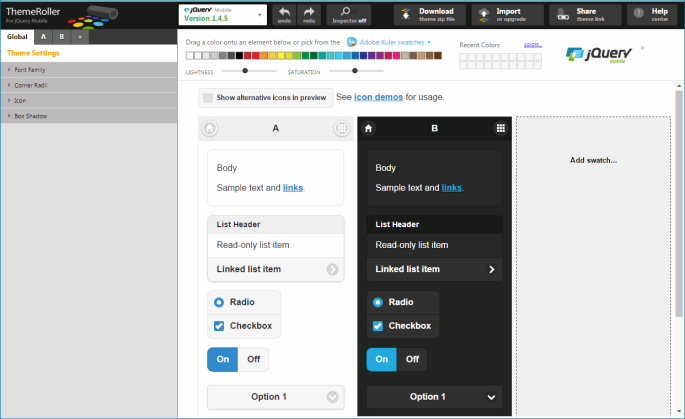This screenshot has height=419, width=685.
Task: Click the icon demos link
Action: coord(378,97)
